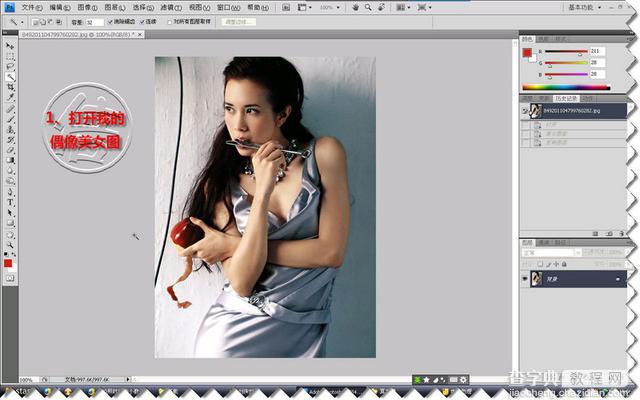The width and height of the screenshot is (640, 400).
Task: Select the Healing Brush tool
Action: tap(10, 109)
